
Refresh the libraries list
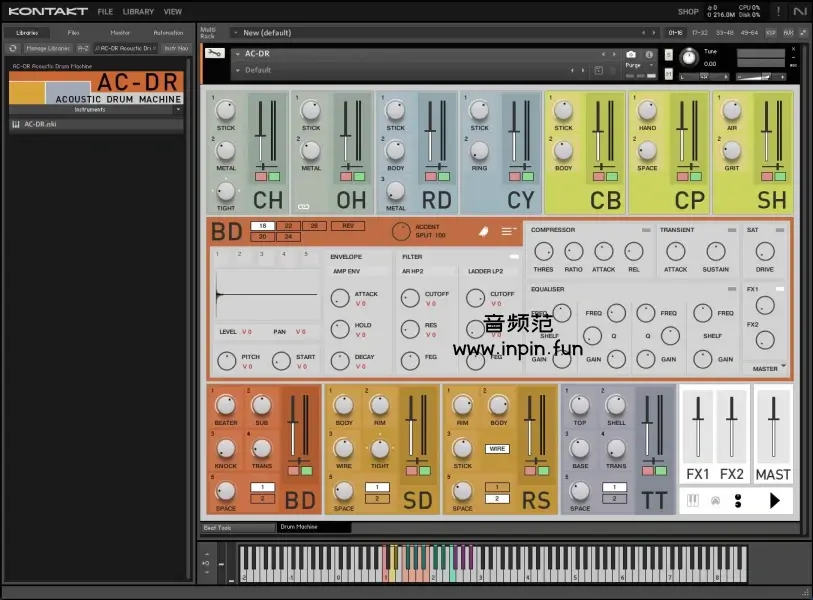(x=13, y=47)
